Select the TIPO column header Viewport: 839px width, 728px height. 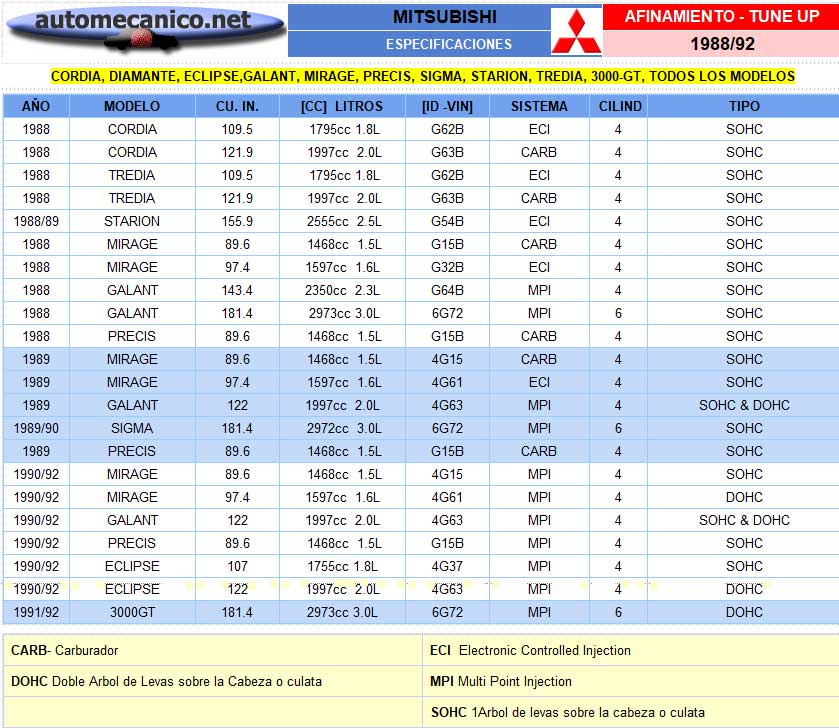(744, 106)
